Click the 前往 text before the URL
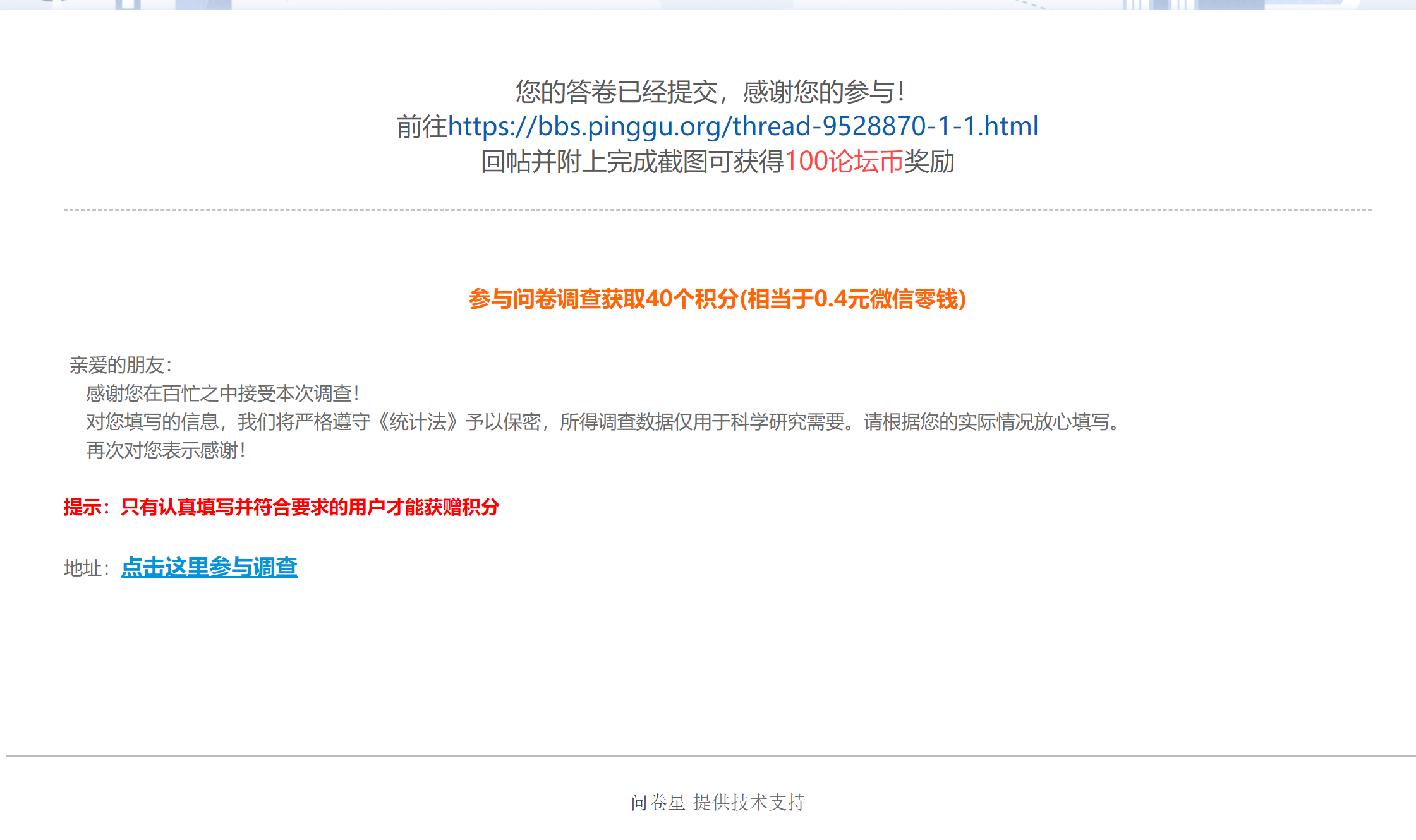The height and width of the screenshot is (840, 1416). [422, 127]
